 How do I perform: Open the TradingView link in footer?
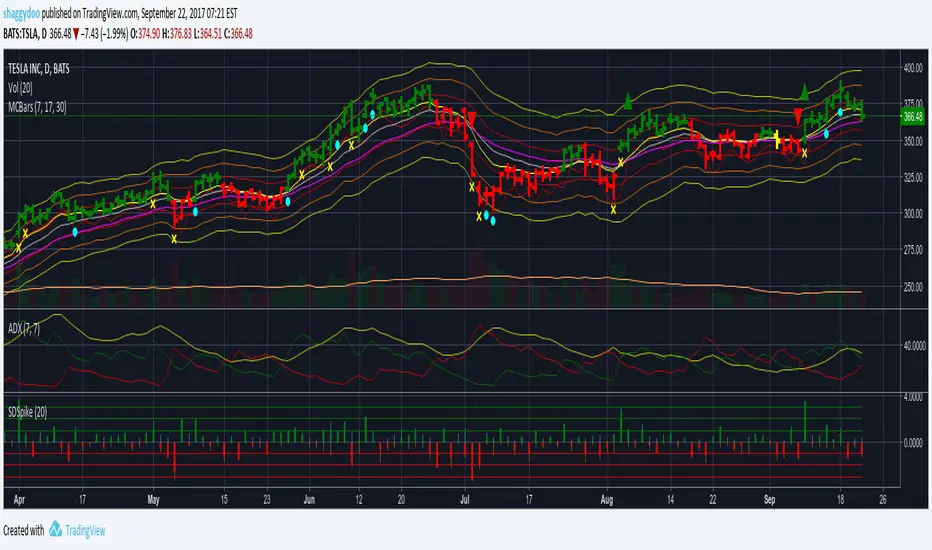(x=85, y=530)
